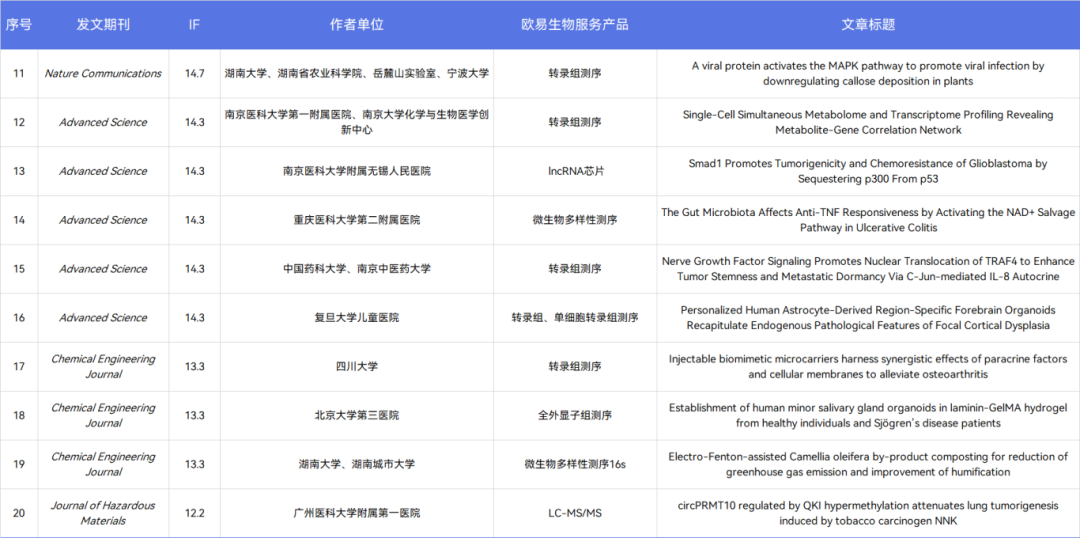The height and width of the screenshot is (538, 1080).
Task: Select the 发文期刊 column header
Action: (103, 25)
